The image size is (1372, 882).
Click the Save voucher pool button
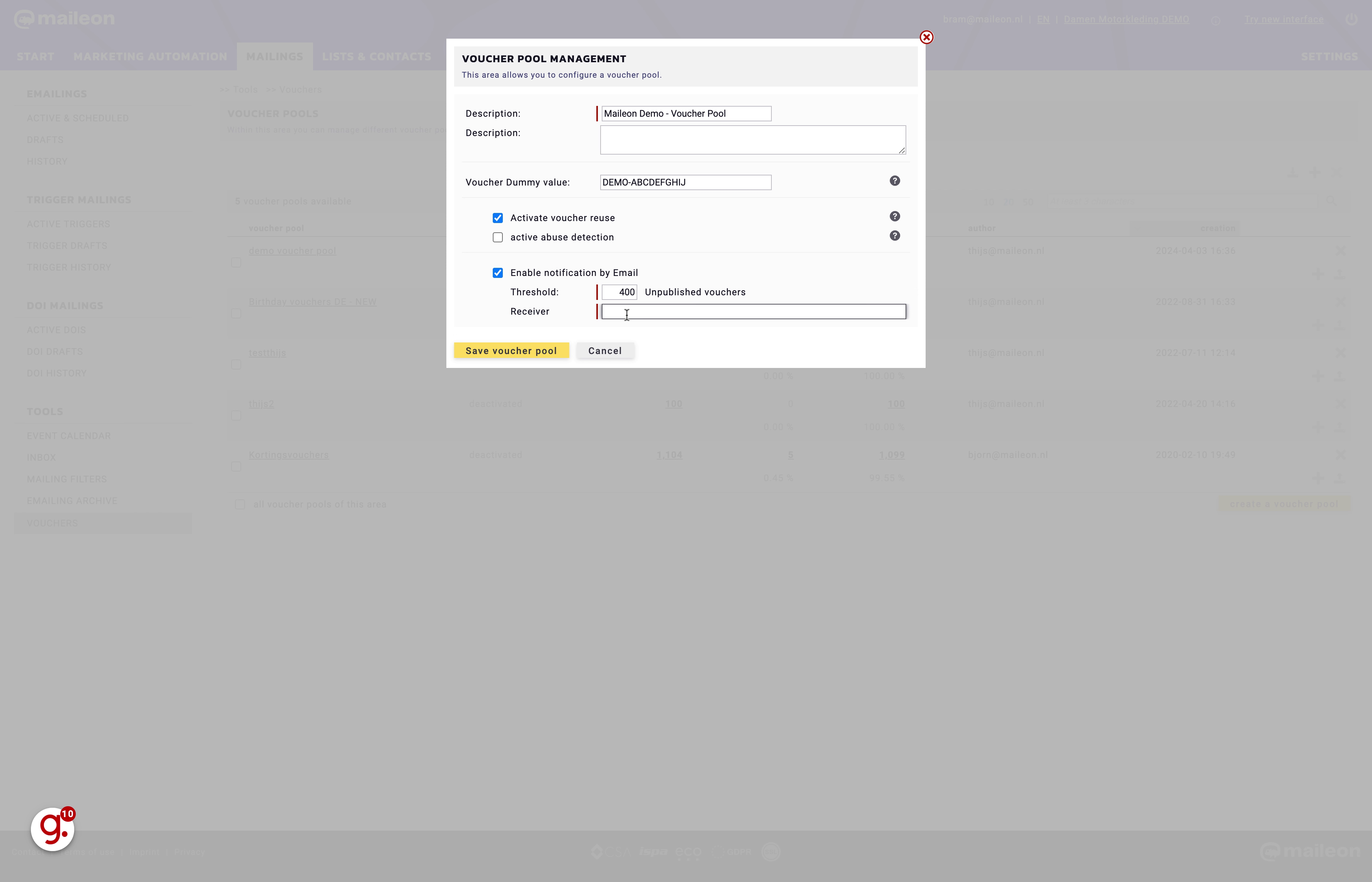511,350
